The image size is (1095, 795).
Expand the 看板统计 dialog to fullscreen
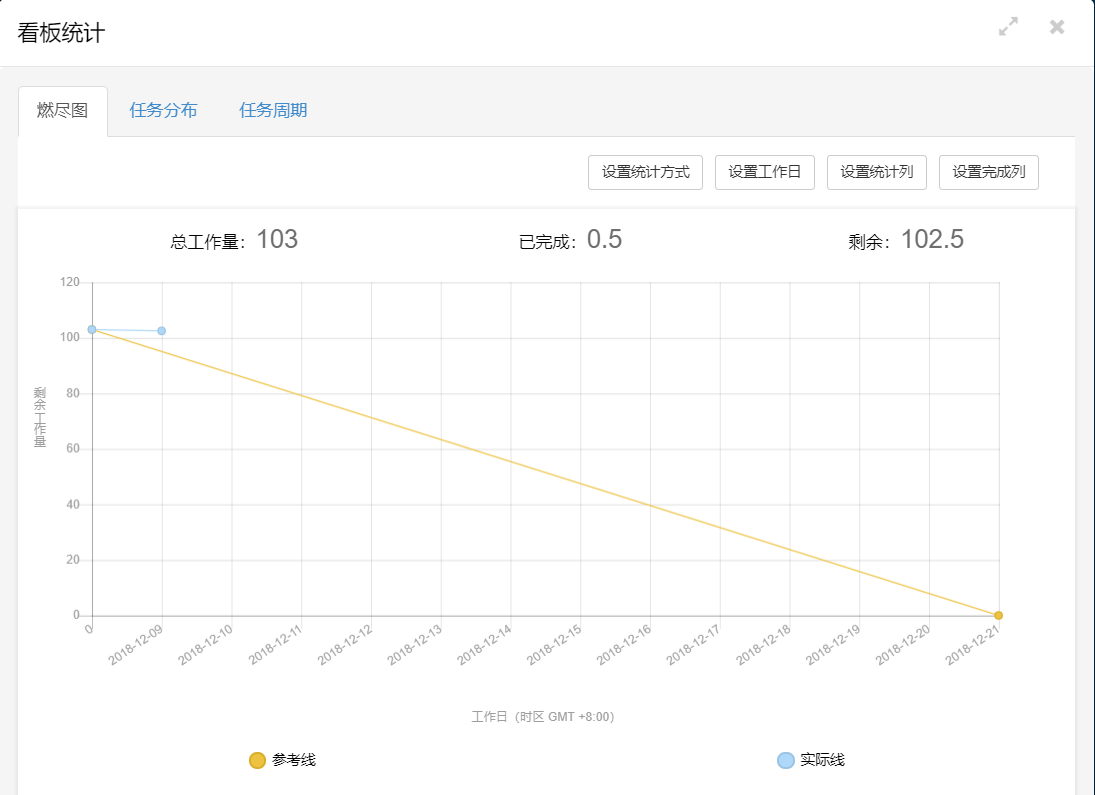point(1008,27)
